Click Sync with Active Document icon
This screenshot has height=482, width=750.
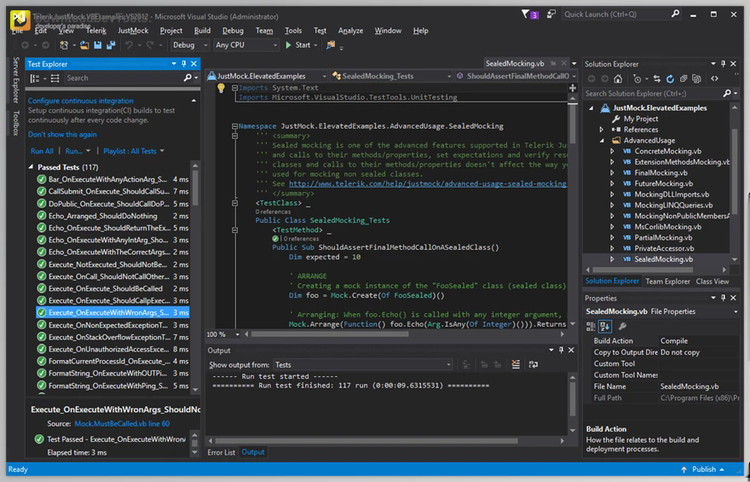[657, 78]
